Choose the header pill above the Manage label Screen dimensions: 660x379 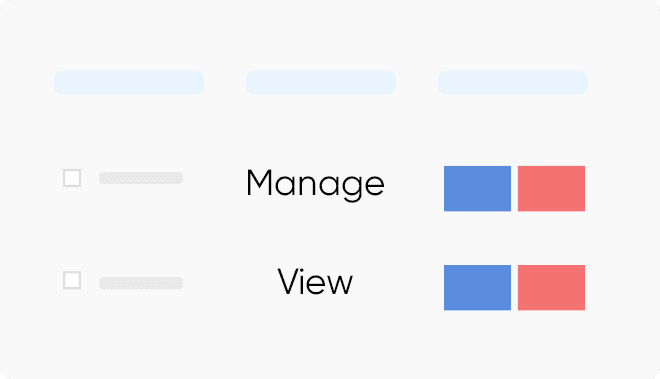(x=321, y=83)
